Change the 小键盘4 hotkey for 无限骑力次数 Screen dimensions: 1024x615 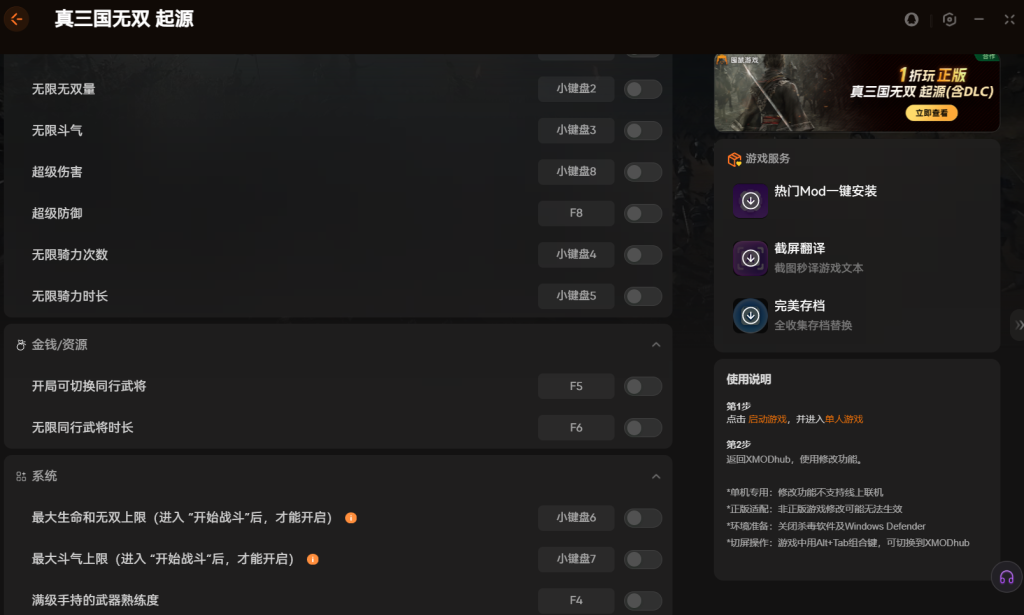(x=576, y=255)
